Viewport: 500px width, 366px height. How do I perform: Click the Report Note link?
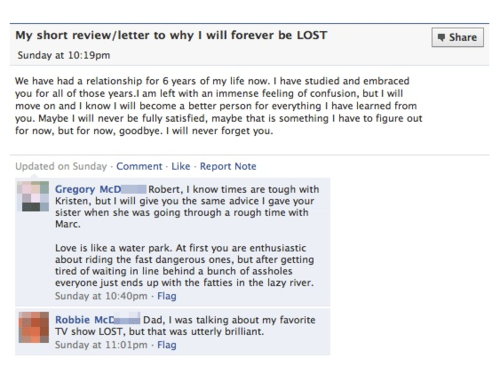(x=228, y=166)
